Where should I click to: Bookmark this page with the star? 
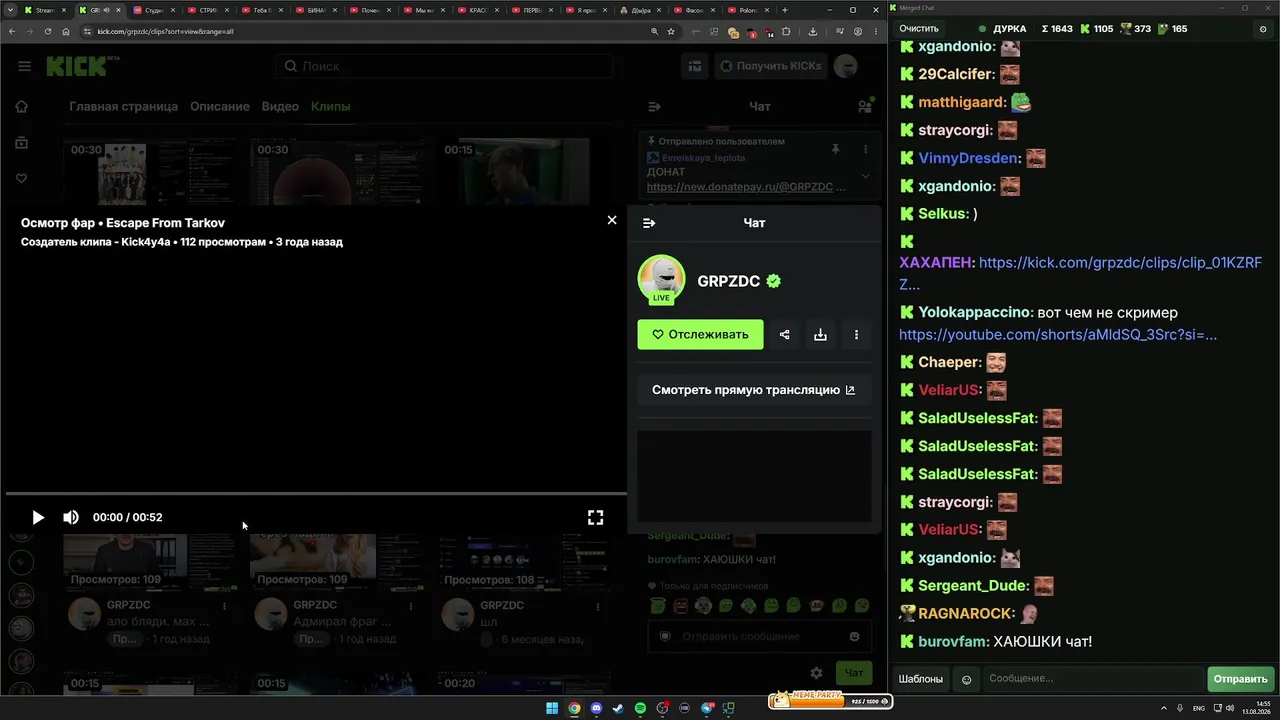coord(671,31)
